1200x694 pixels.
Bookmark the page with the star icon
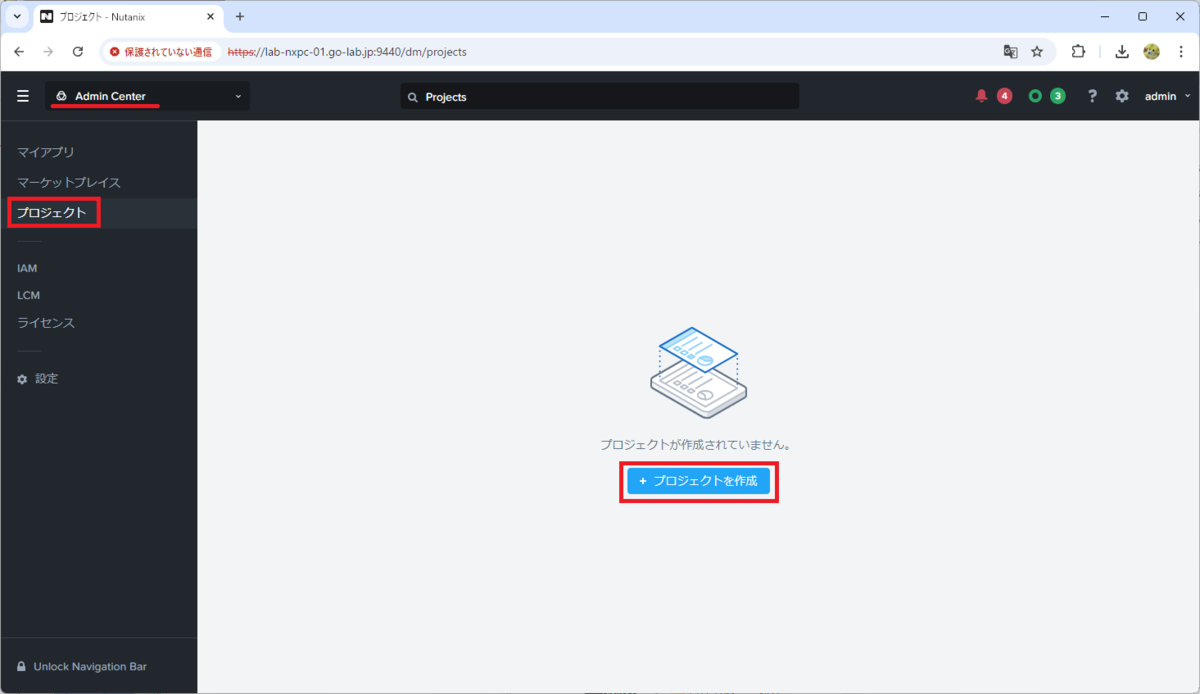point(1037,51)
